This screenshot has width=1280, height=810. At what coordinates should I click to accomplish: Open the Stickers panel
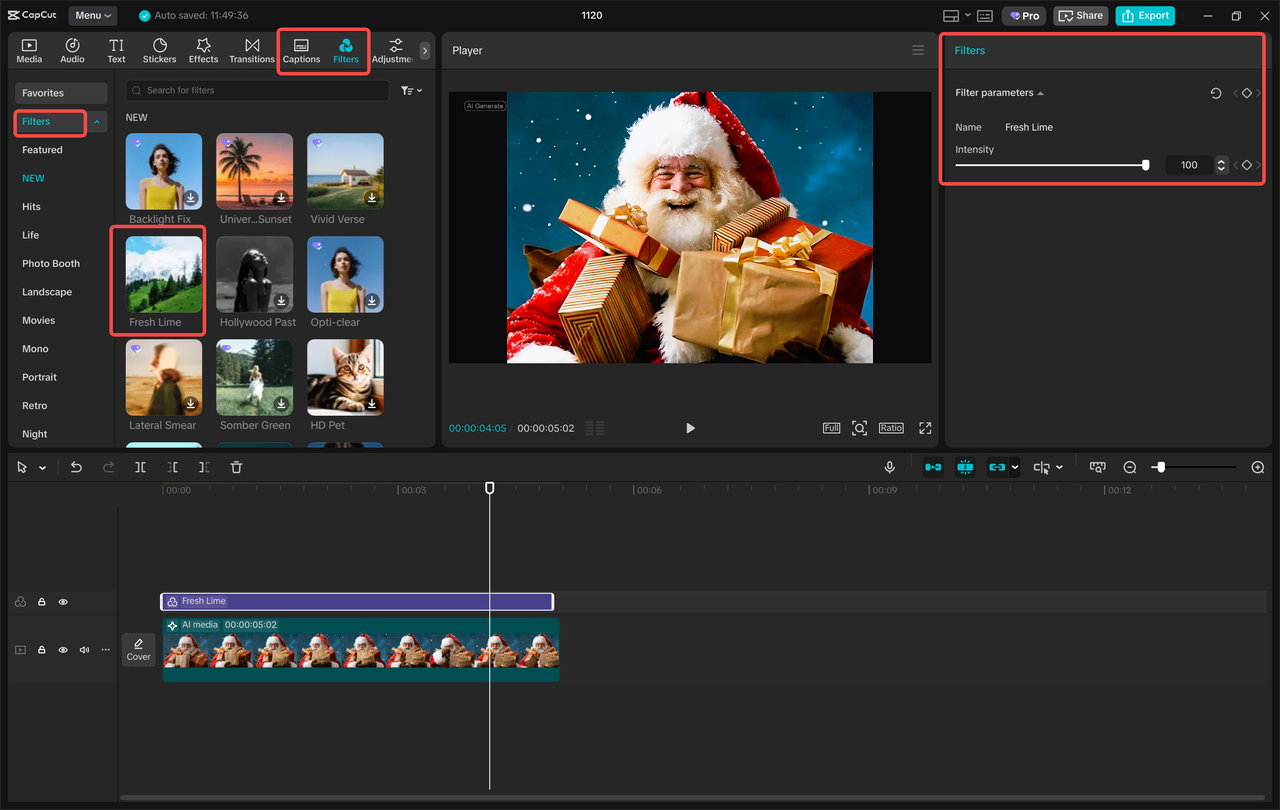(159, 50)
